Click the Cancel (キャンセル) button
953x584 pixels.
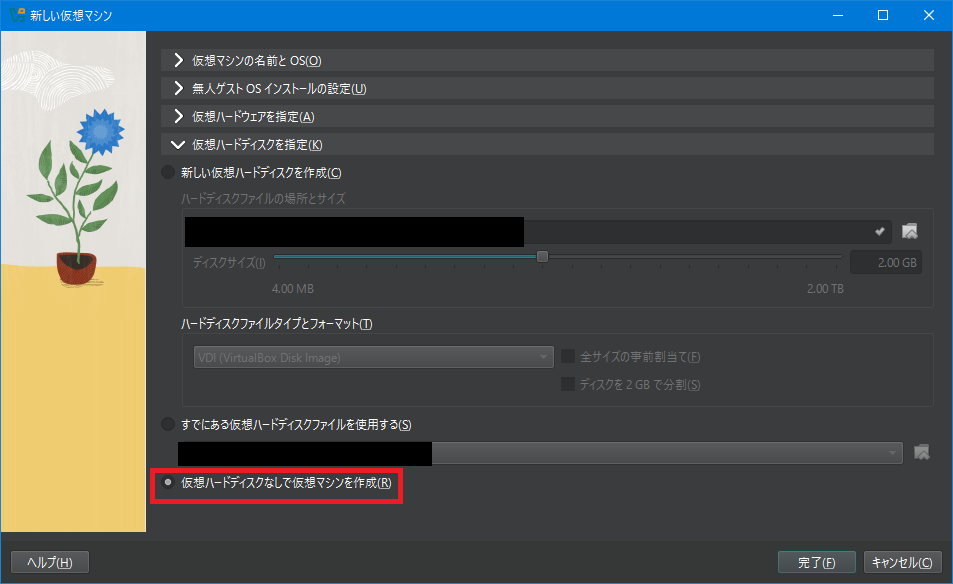[x=903, y=562]
